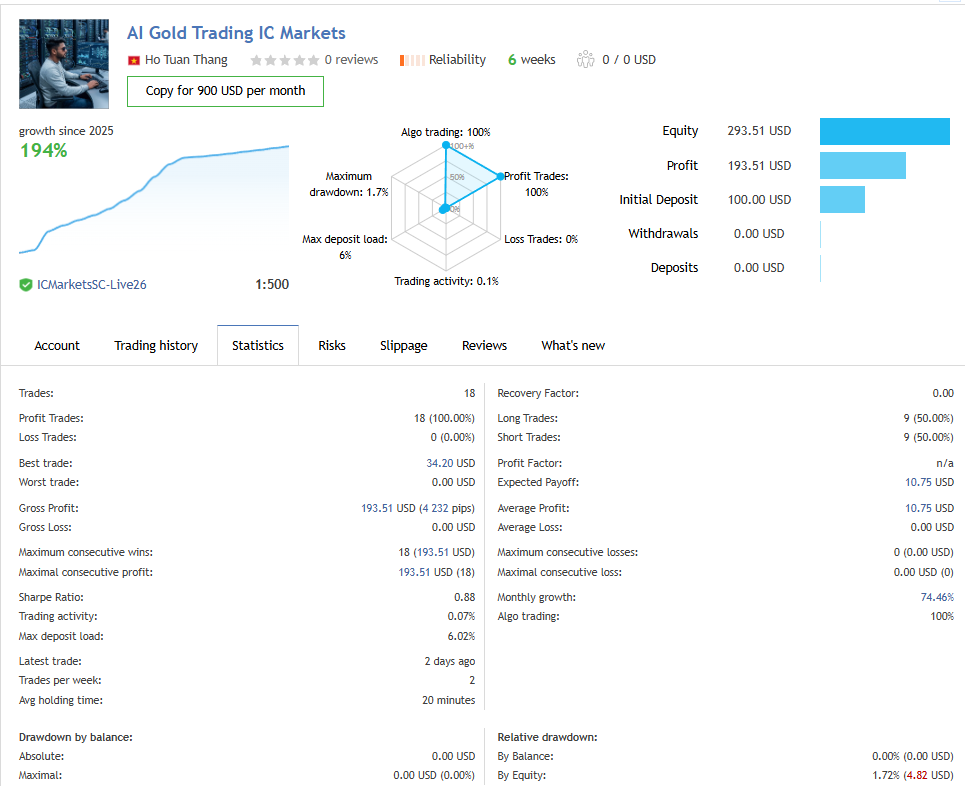Click the Profit light-blue bar indicator
The height and width of the screenshot is (786, 965).
[862, 165]
